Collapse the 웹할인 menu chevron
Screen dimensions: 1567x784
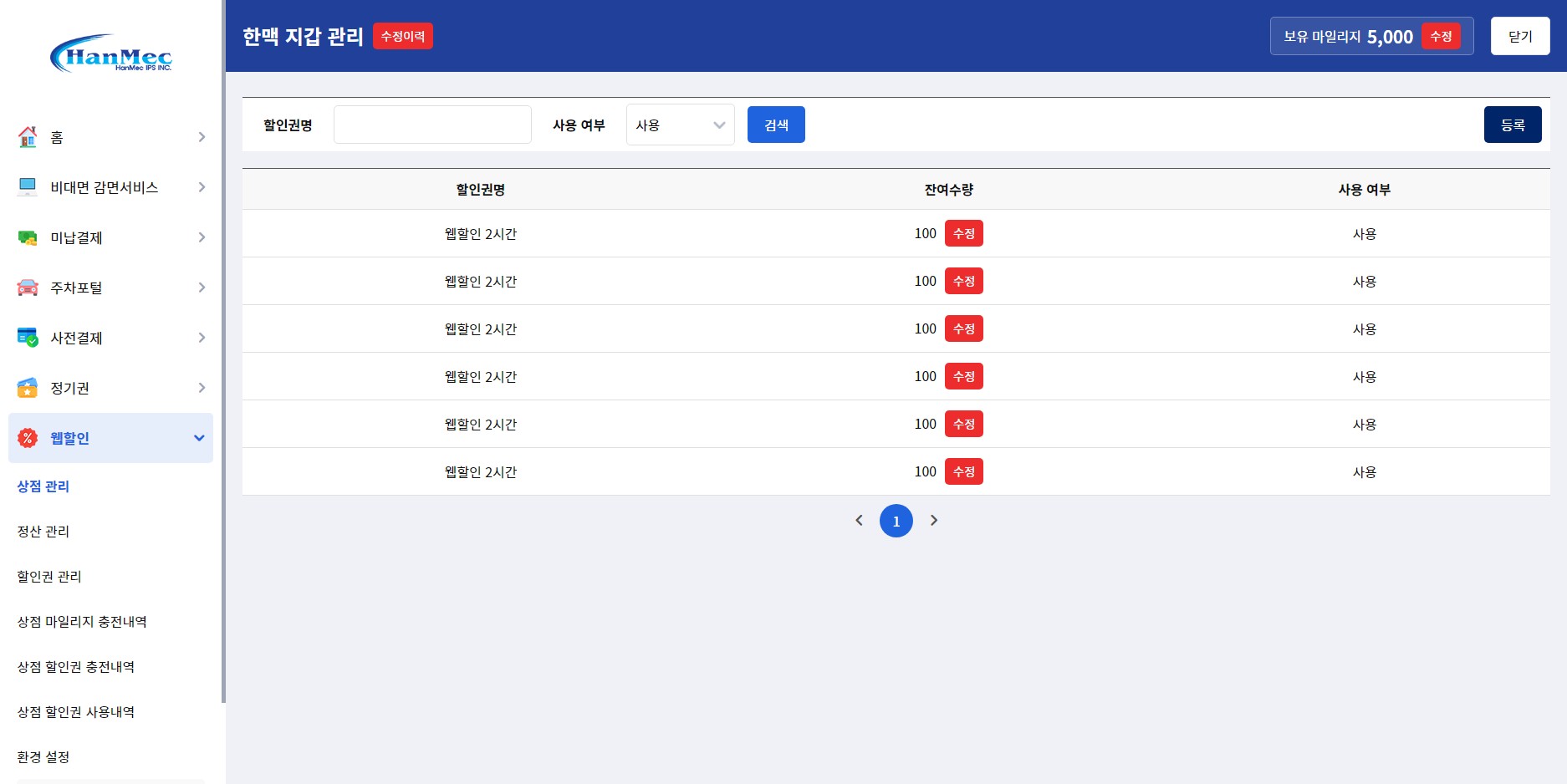click(x=198, y=437)
